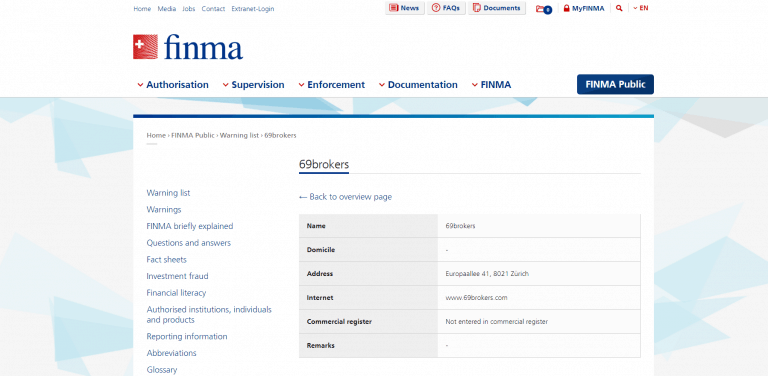Open Financial literacy in sidebar
Image resolution: width=768 pixels, height=376 pixels.
point(176,293)
